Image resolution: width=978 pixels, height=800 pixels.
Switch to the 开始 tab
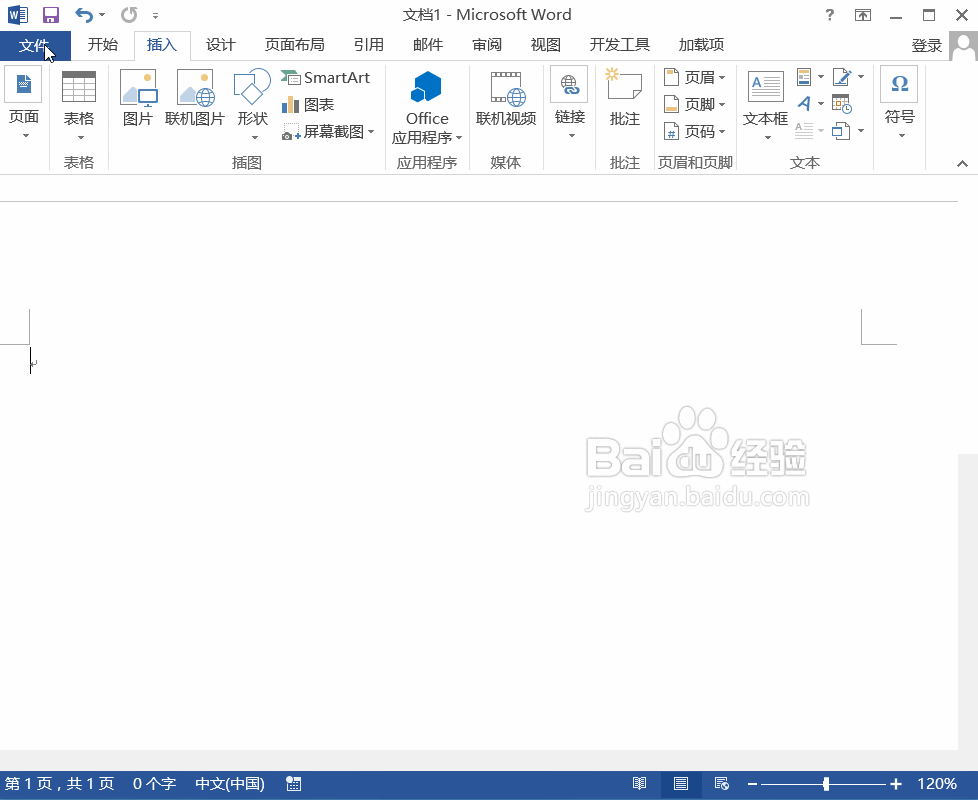tap(102, 45)
